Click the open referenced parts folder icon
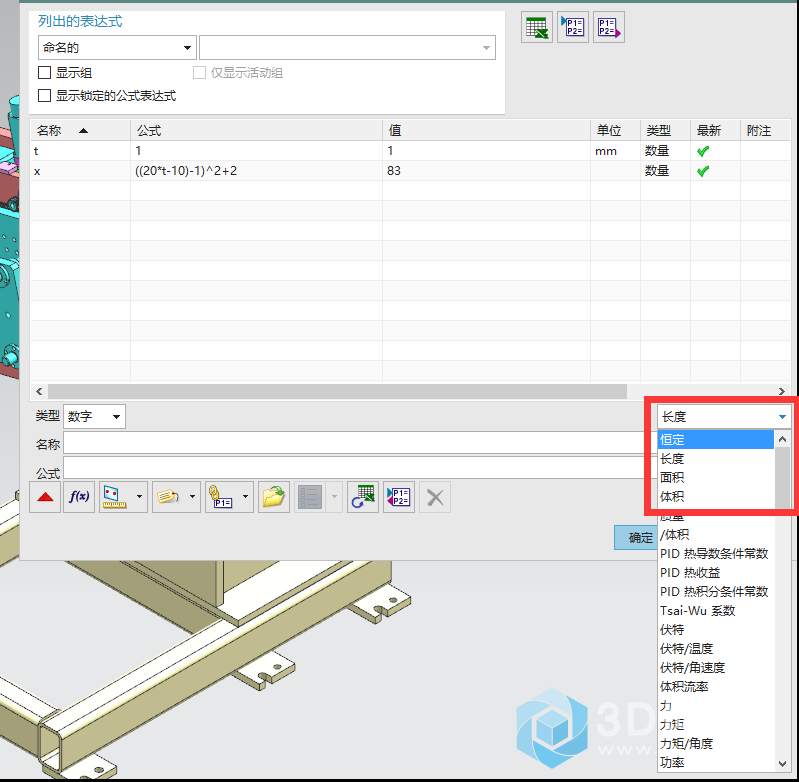This screenshot has width=799, height=782. pyautogui.click(x=274, y=497)
